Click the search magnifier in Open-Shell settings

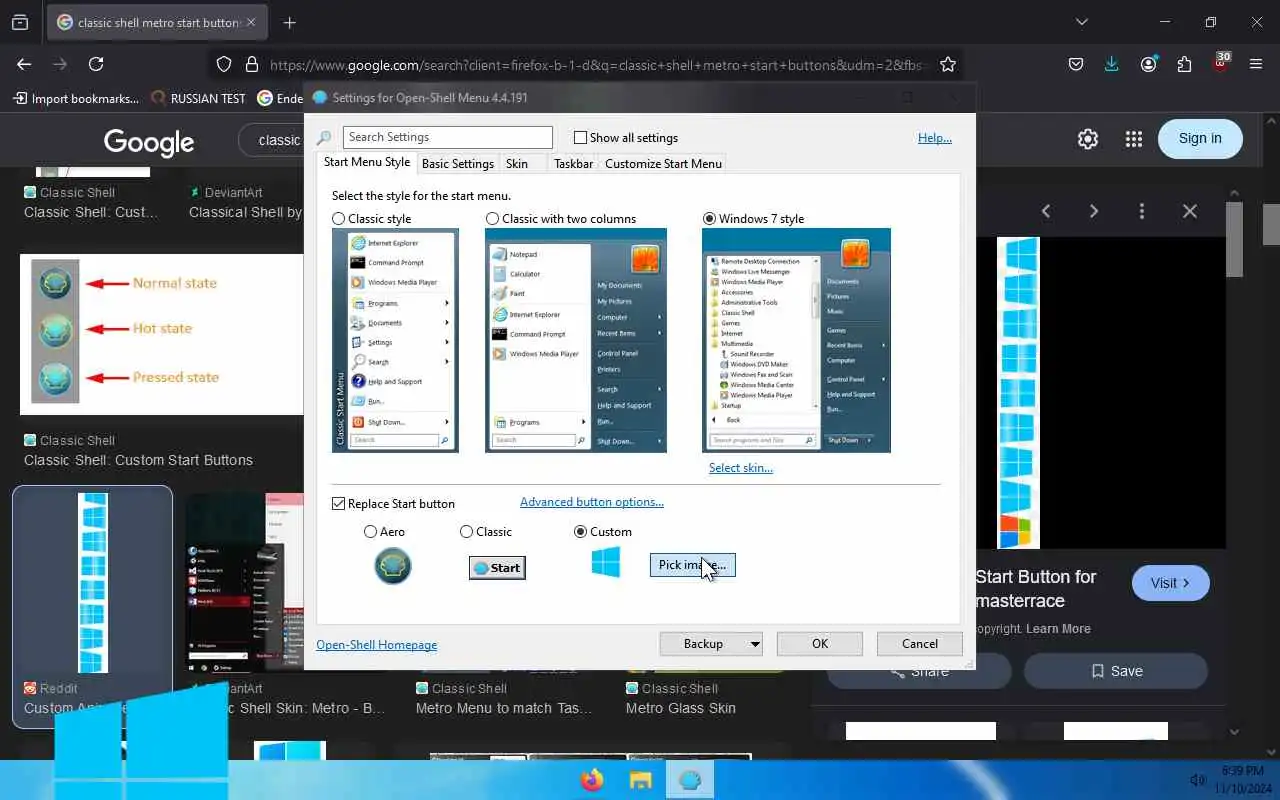tap(324, 138)
